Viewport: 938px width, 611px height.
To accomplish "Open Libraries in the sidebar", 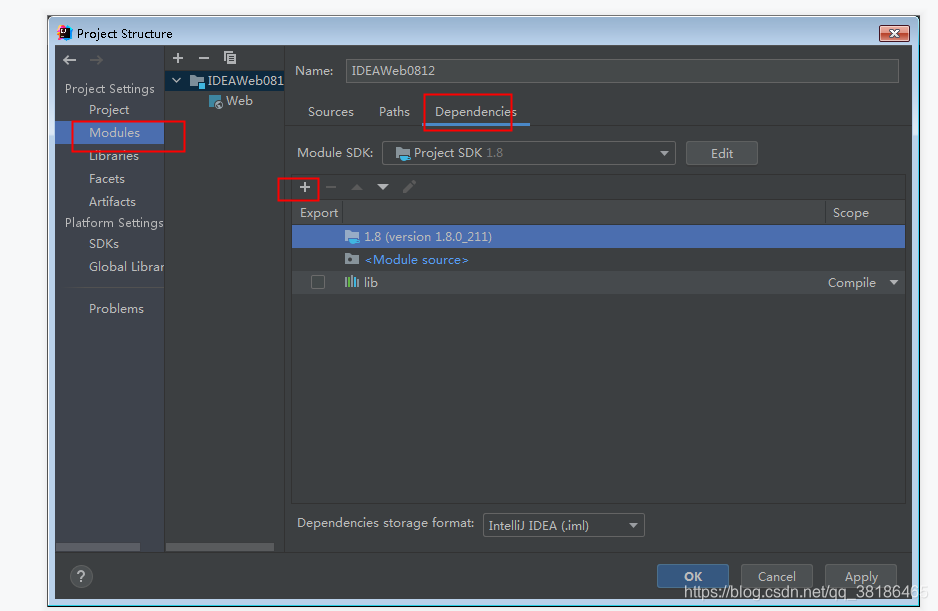I will [x=114, y=156].
